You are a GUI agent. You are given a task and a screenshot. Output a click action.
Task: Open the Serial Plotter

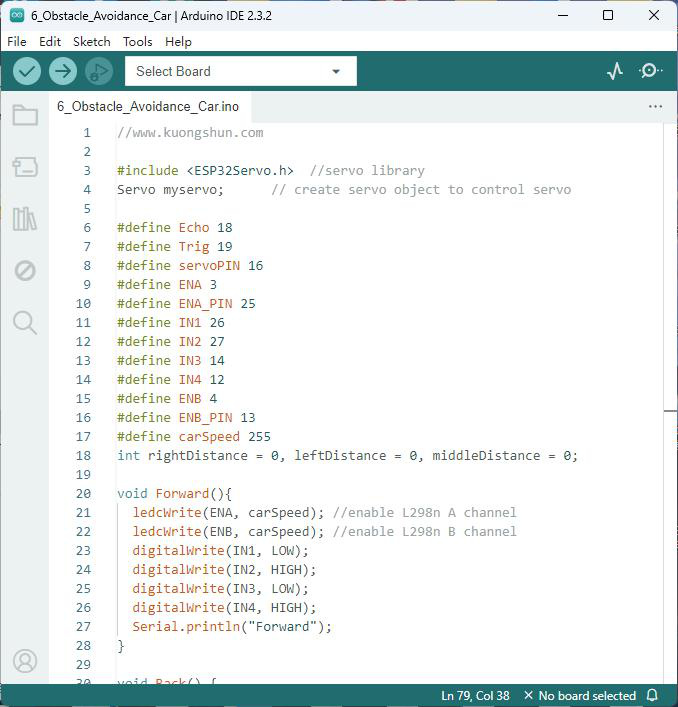(614, 71)
